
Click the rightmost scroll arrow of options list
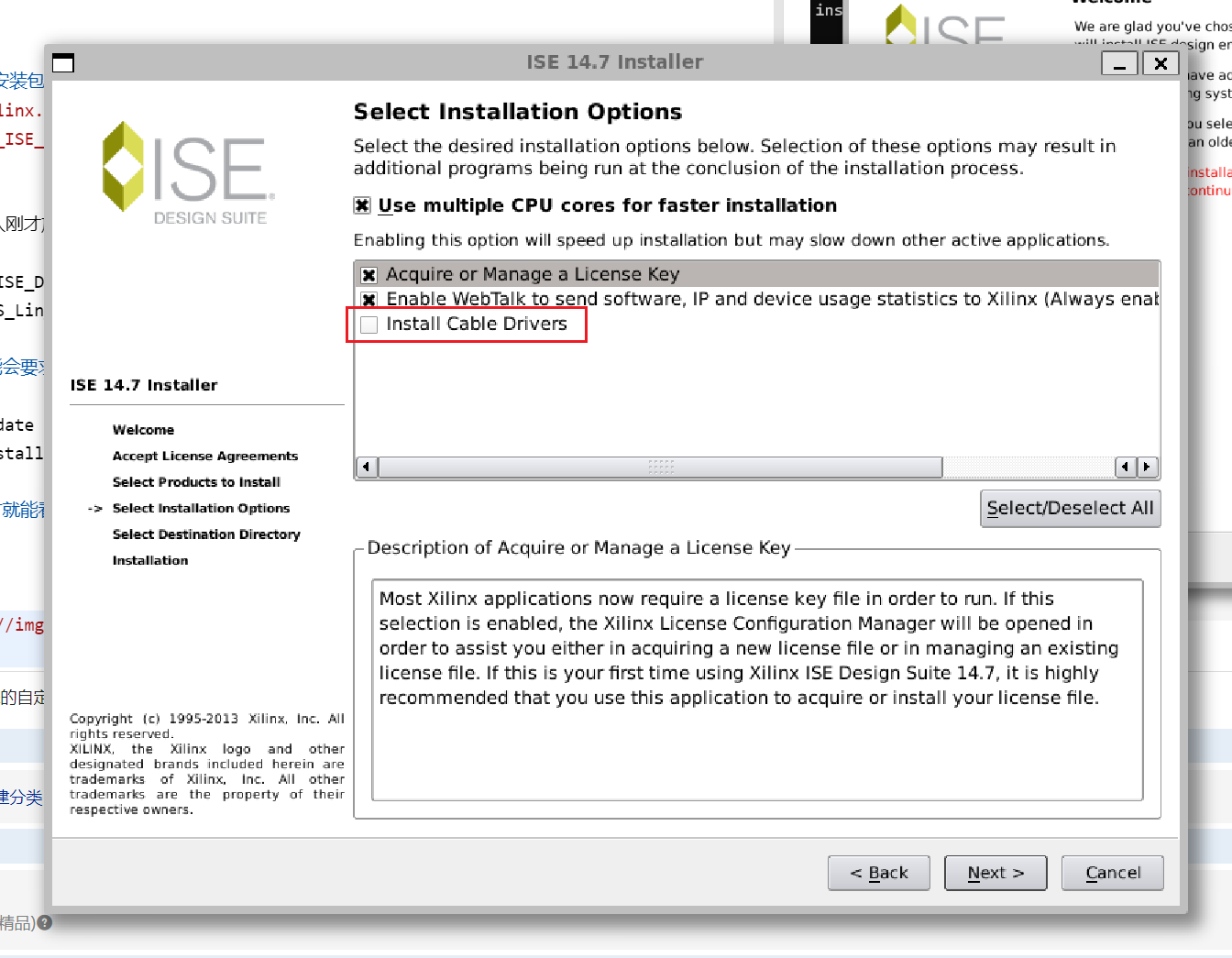(1148, 467)
